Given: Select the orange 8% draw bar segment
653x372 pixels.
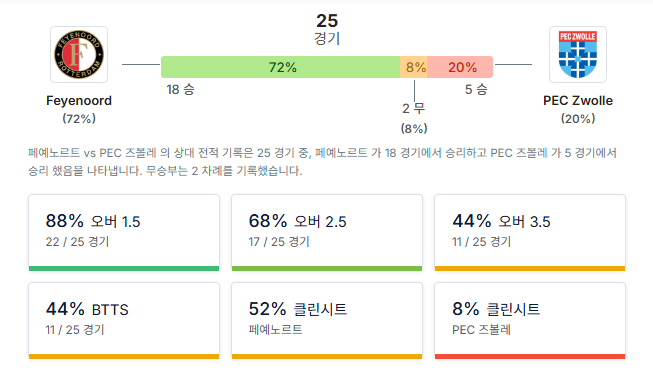Looking at the screenshot, I should (x=414, y=67).
